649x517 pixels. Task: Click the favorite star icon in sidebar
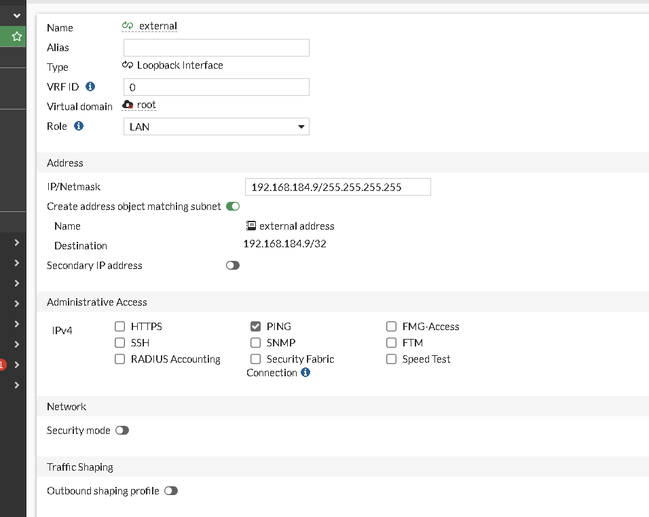pos(16,36)
